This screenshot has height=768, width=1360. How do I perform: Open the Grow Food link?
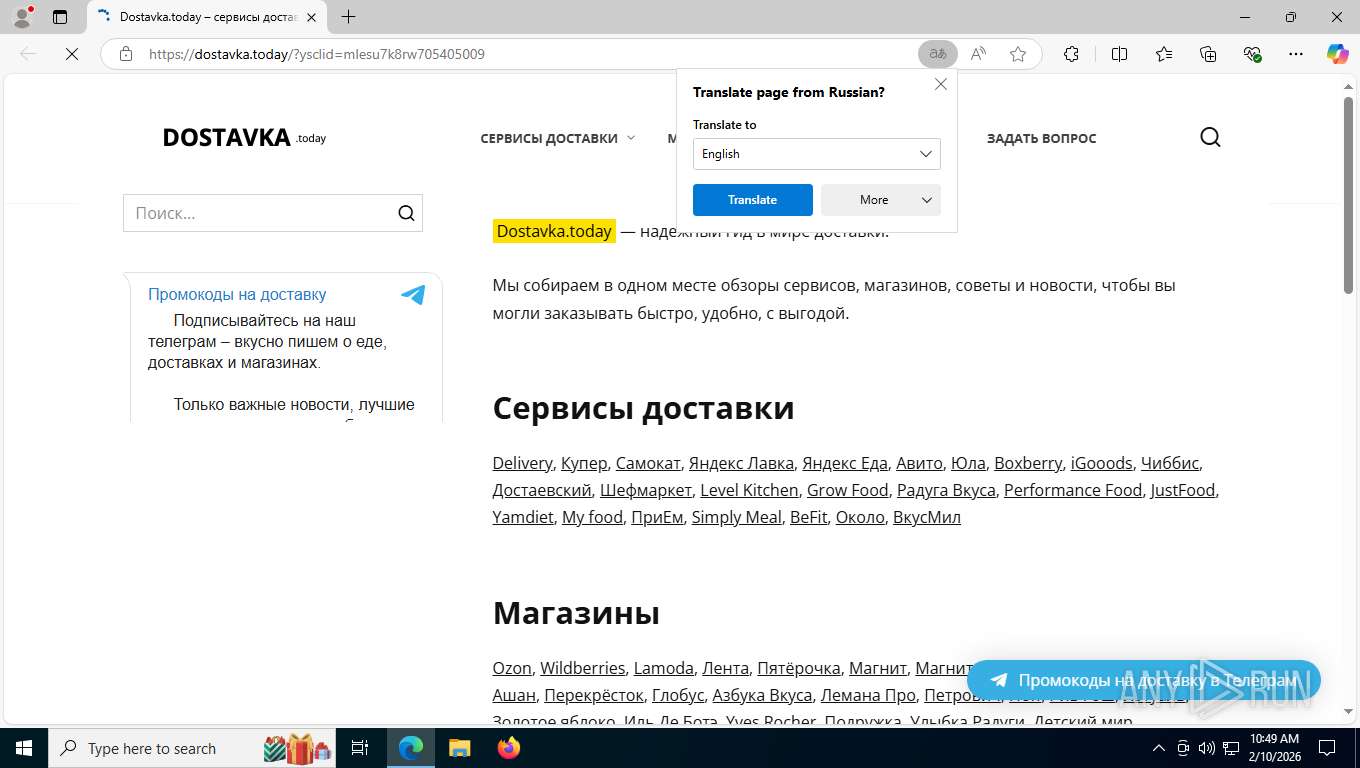tap(848, 490)
